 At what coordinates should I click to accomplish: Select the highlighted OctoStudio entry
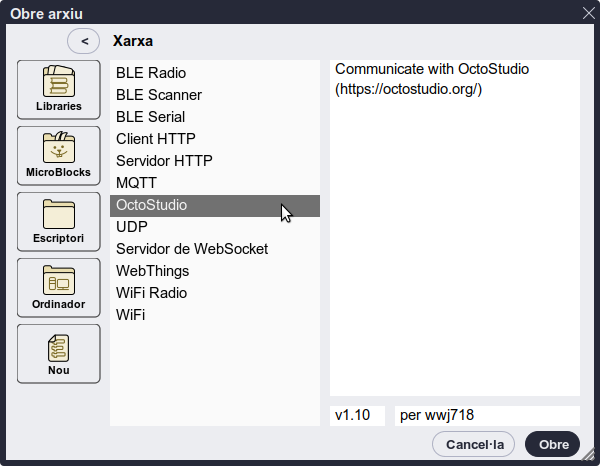pyautogui.click(x=215, y=205)
